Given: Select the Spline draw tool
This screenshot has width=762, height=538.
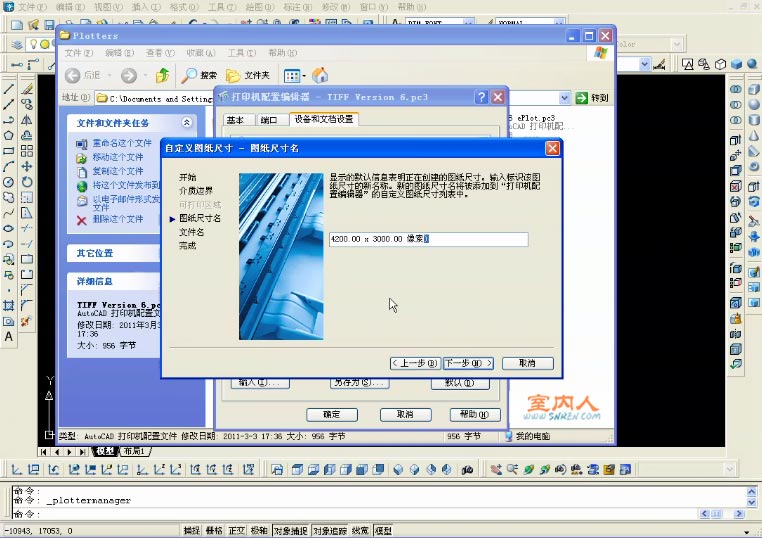Looking at the screenshot, I should pos(9,213).
